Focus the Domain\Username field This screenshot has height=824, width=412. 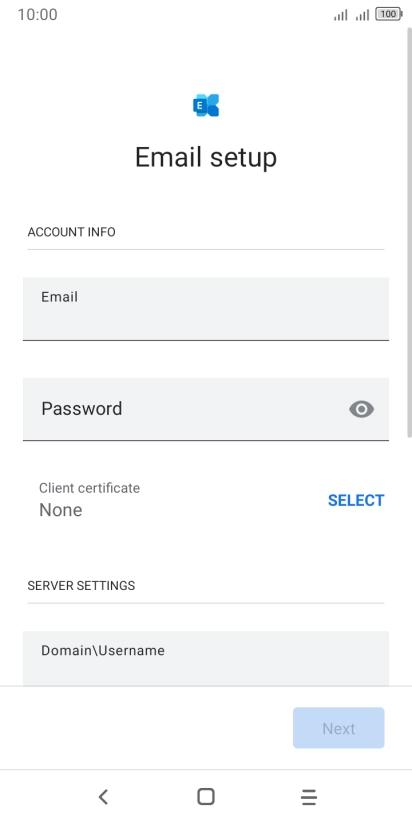206,658
